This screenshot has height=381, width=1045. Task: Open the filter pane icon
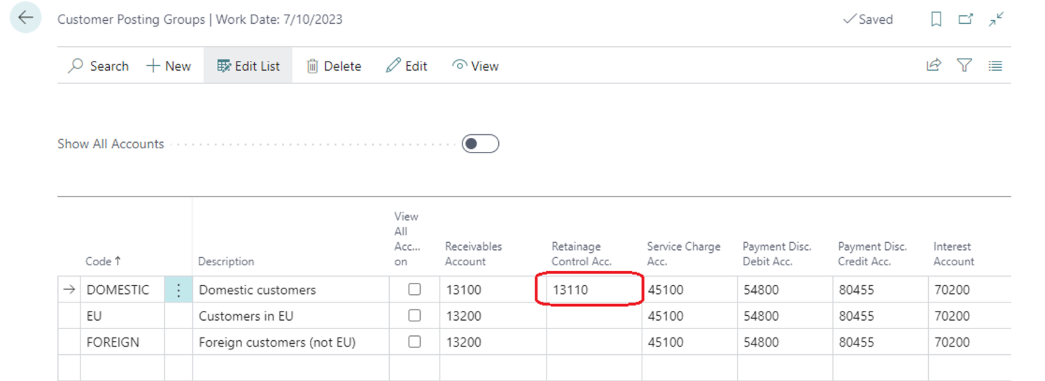tap(964, 65)
